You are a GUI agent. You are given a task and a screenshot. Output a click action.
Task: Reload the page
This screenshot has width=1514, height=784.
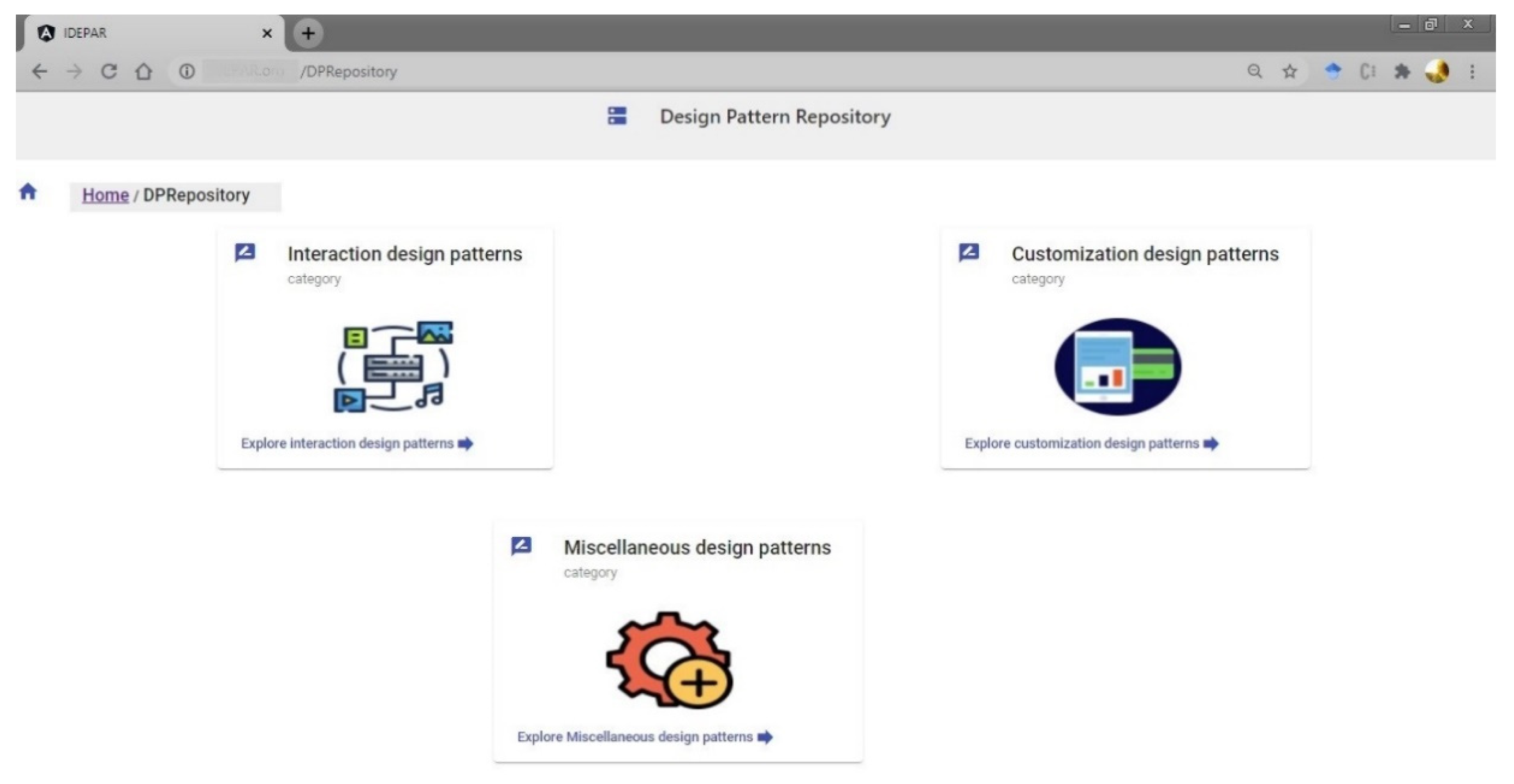point(109,72)
